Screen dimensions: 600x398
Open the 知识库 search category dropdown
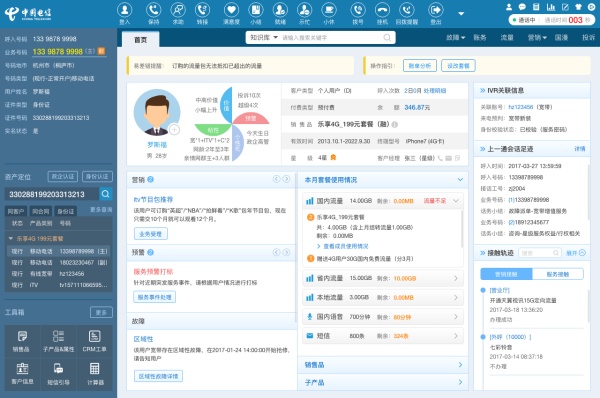click(x=264, y=38)
